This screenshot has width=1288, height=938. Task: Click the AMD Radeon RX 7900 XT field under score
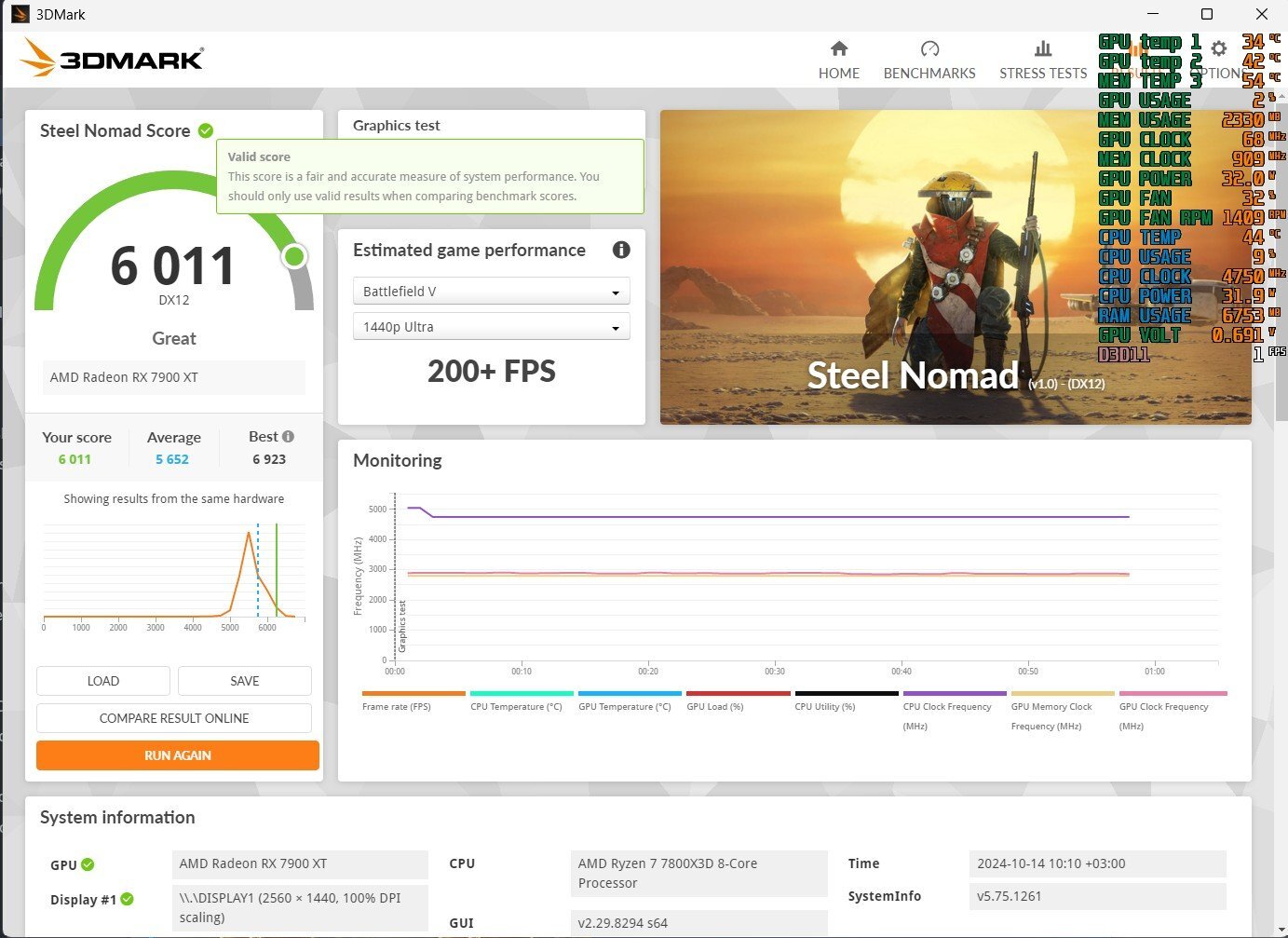pos(174,377)
